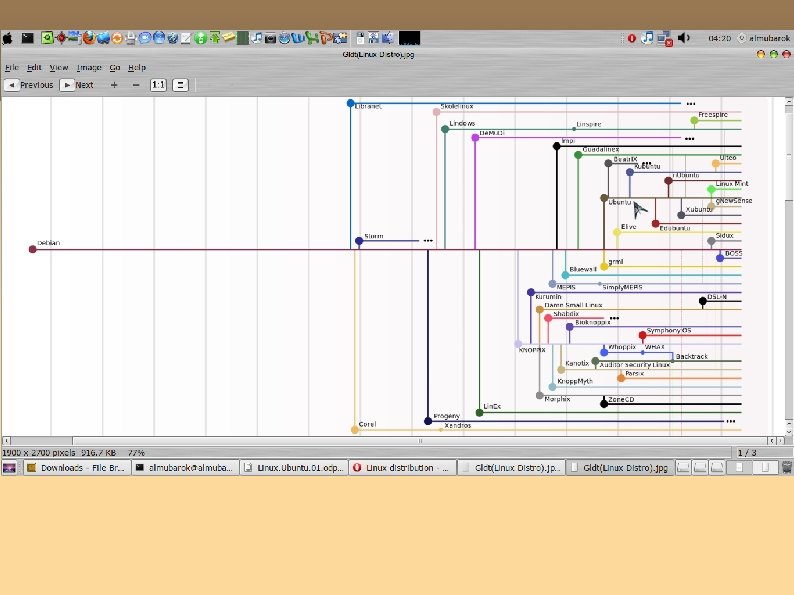Viewport: 794px width, 595px height.
Task: Open the trash icon in bottom panel
Action: coord(786,467)
